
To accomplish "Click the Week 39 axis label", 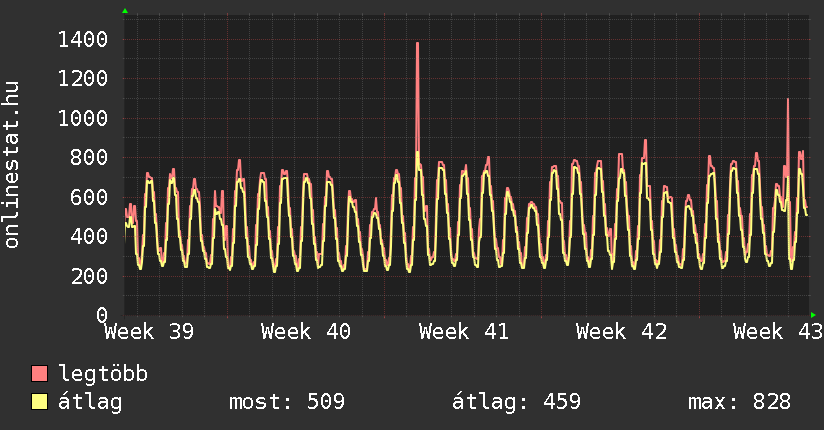I will coord(149,332).
